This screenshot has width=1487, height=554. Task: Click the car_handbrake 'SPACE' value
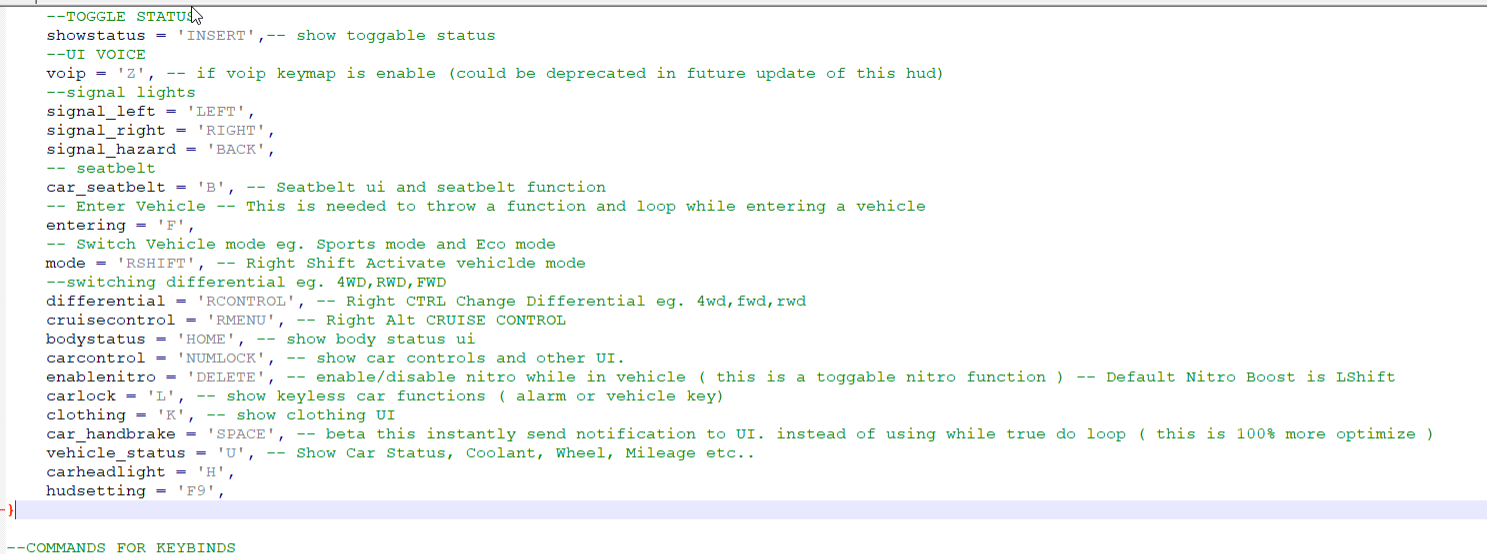[246, 434]
